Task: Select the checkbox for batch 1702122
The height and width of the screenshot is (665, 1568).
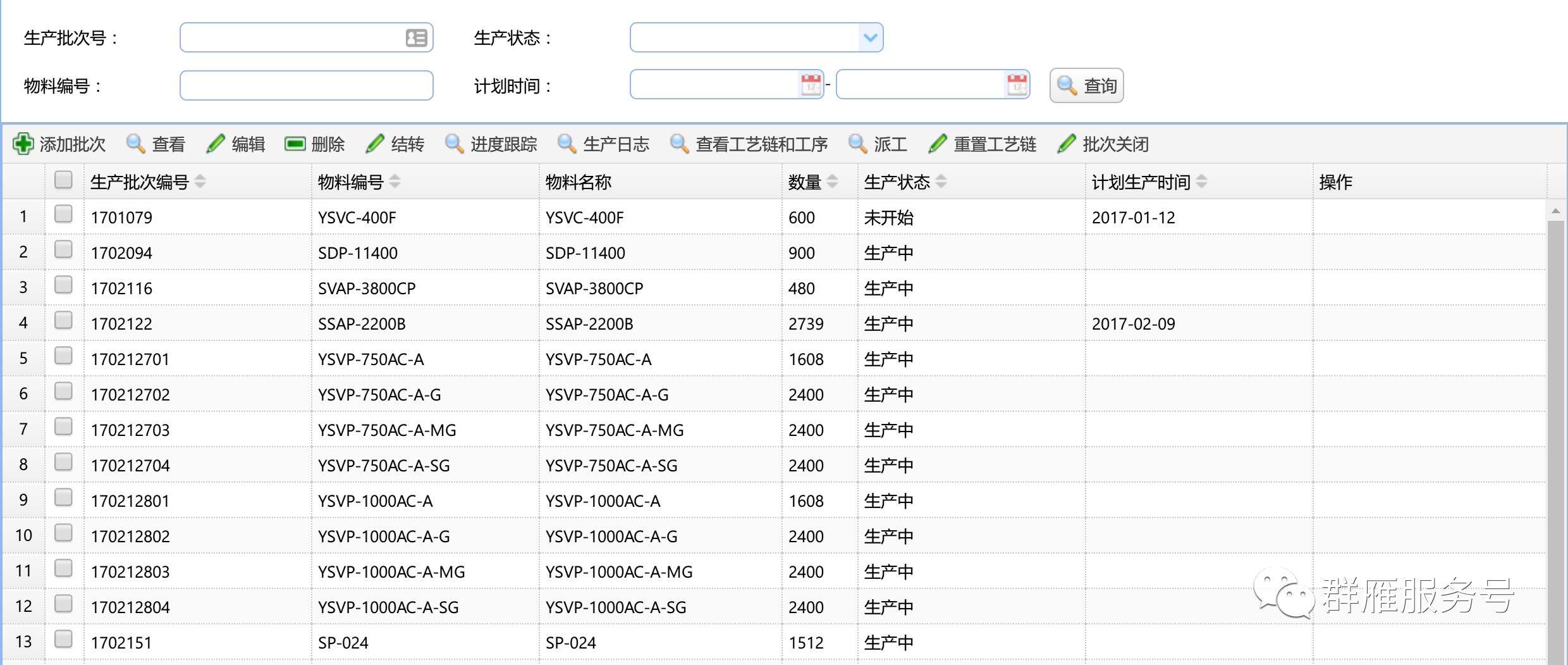Action: pyautogui.click(x=63, y=321)
